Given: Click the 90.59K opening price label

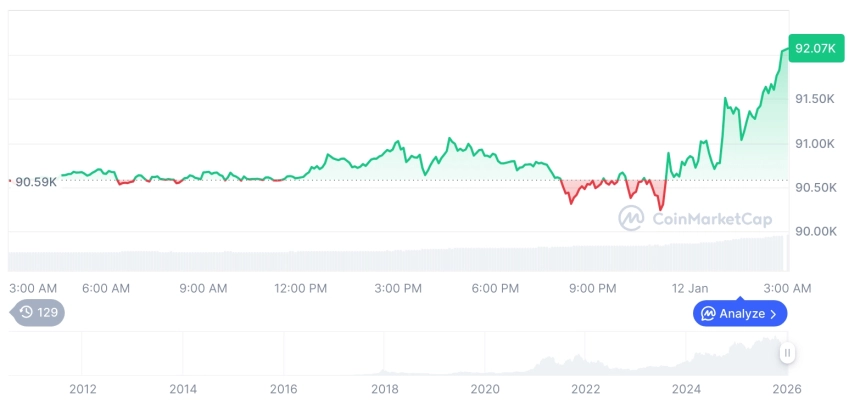Looking at the screenshot, I should point(35,181).
